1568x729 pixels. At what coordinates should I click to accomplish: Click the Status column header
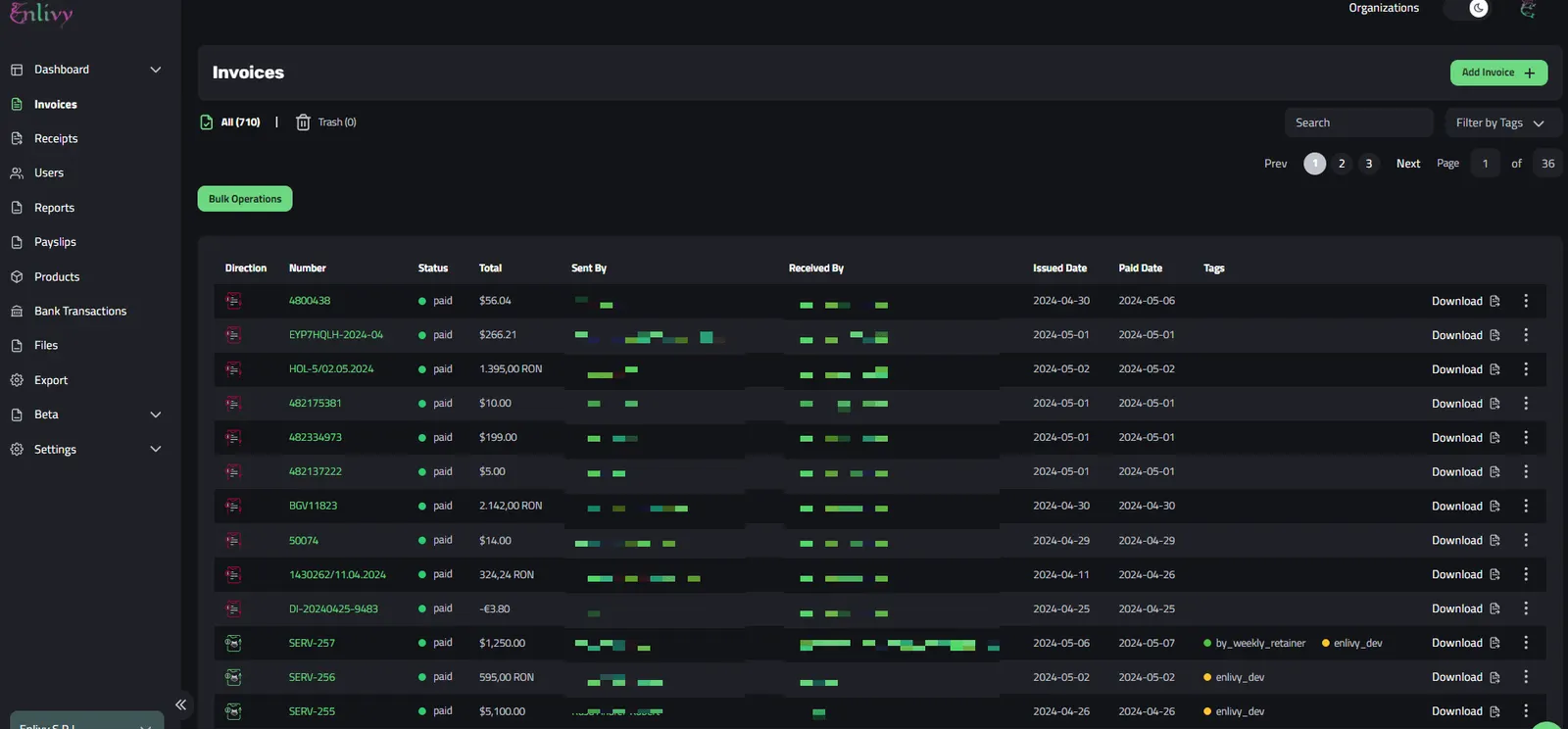pos(433,268)
